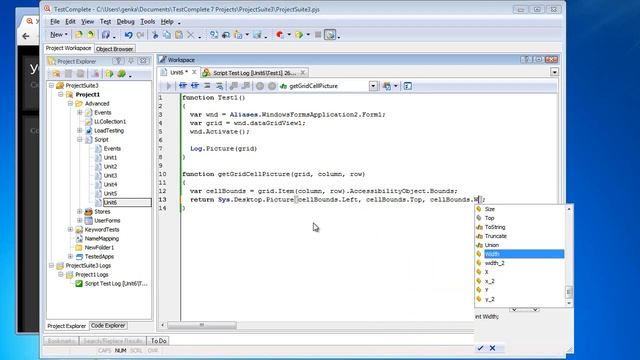Choose width_2 in the autocomplete list
The width and height of the screenshot is (640, 360).
pyautogui.click(x=494, y=263)
